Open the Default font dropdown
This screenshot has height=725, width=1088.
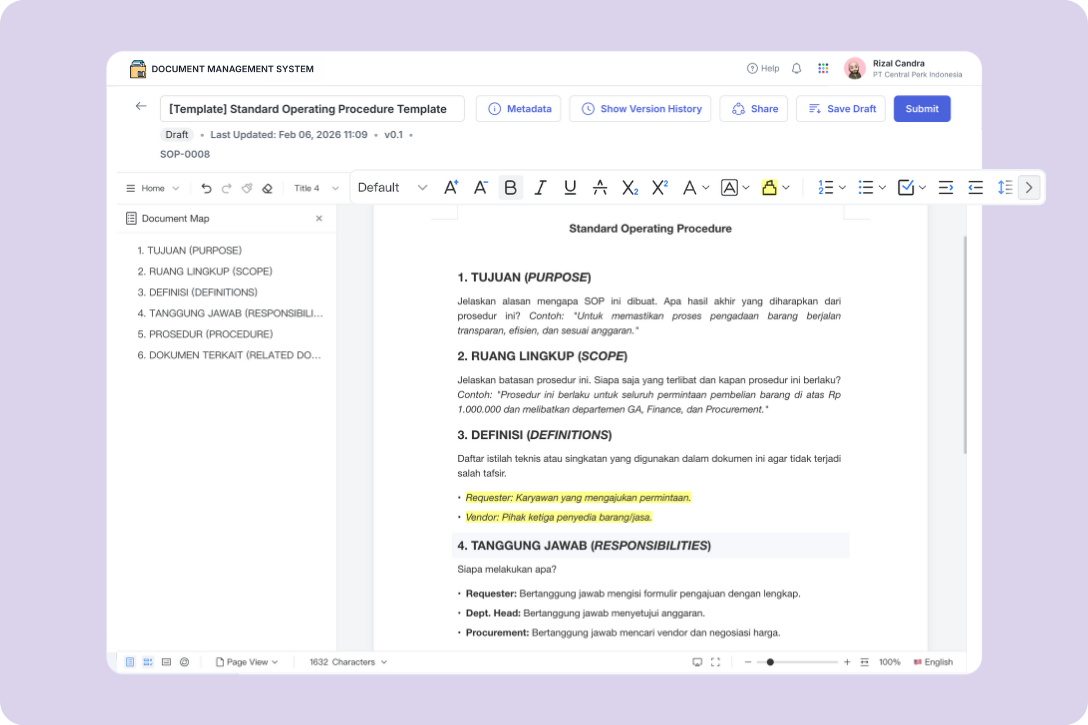click(392, 187)
